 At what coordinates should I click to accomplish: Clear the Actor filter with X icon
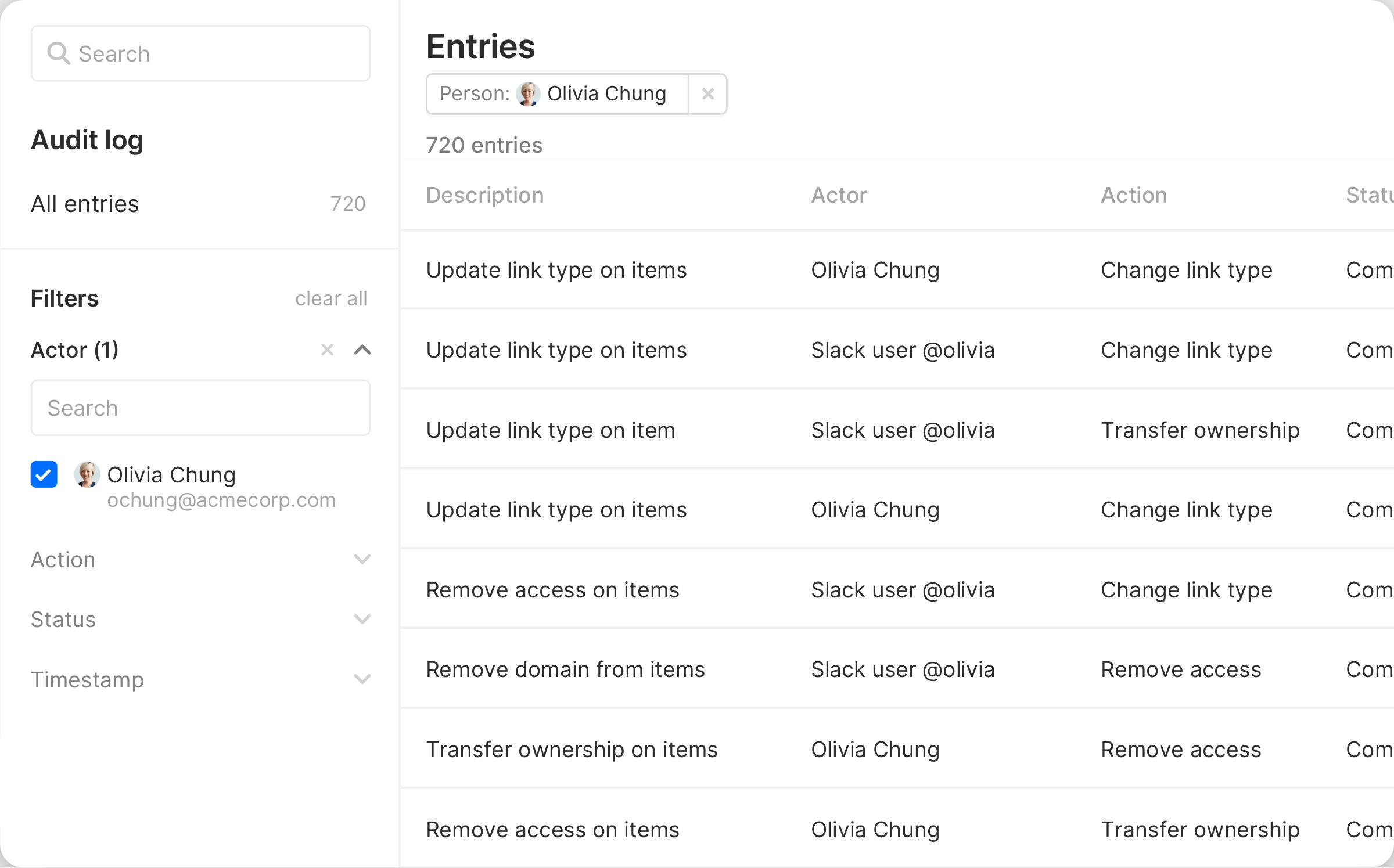[x=328, y=350]
